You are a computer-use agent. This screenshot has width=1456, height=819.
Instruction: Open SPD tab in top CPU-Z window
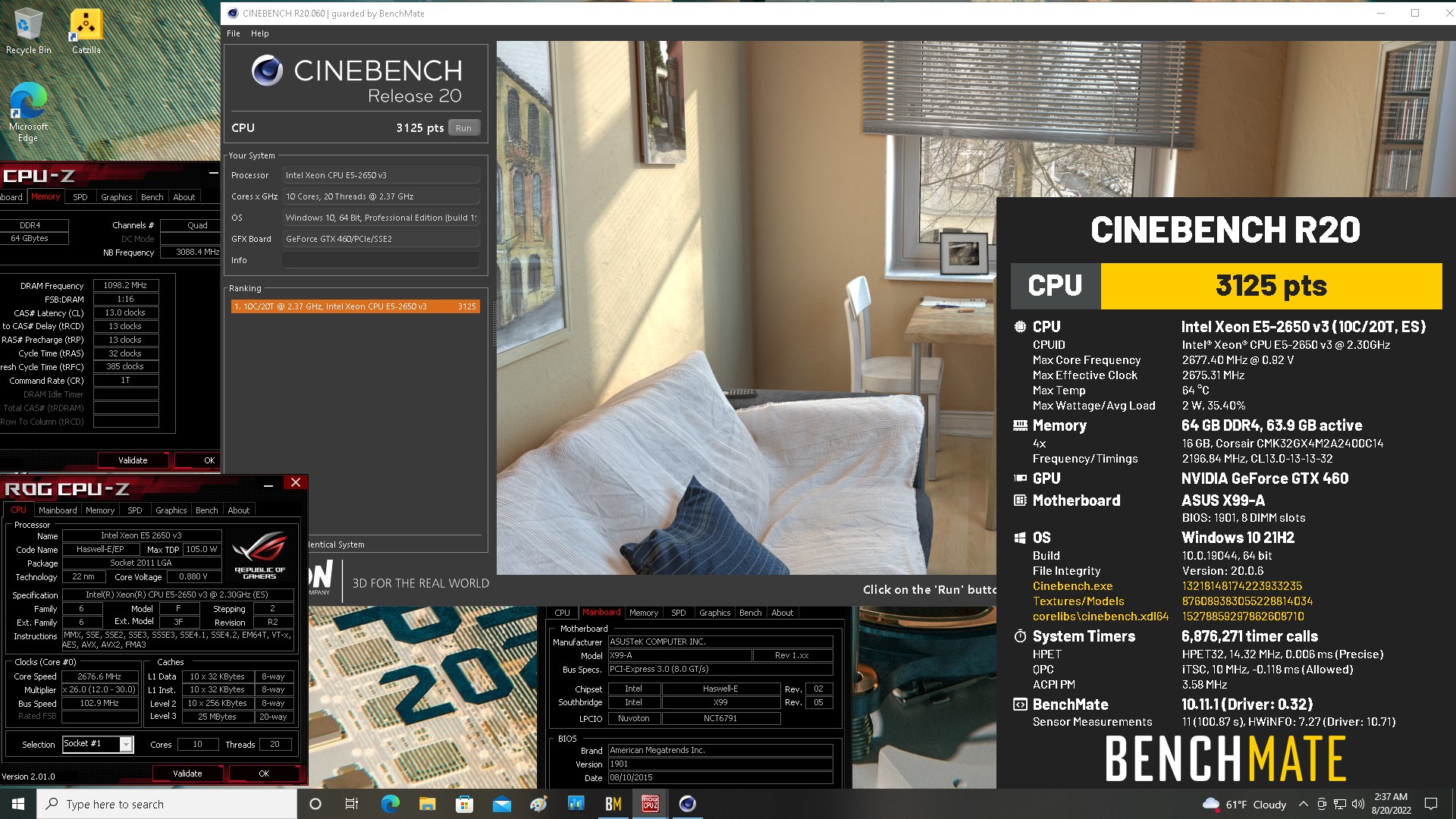(80, 197)
